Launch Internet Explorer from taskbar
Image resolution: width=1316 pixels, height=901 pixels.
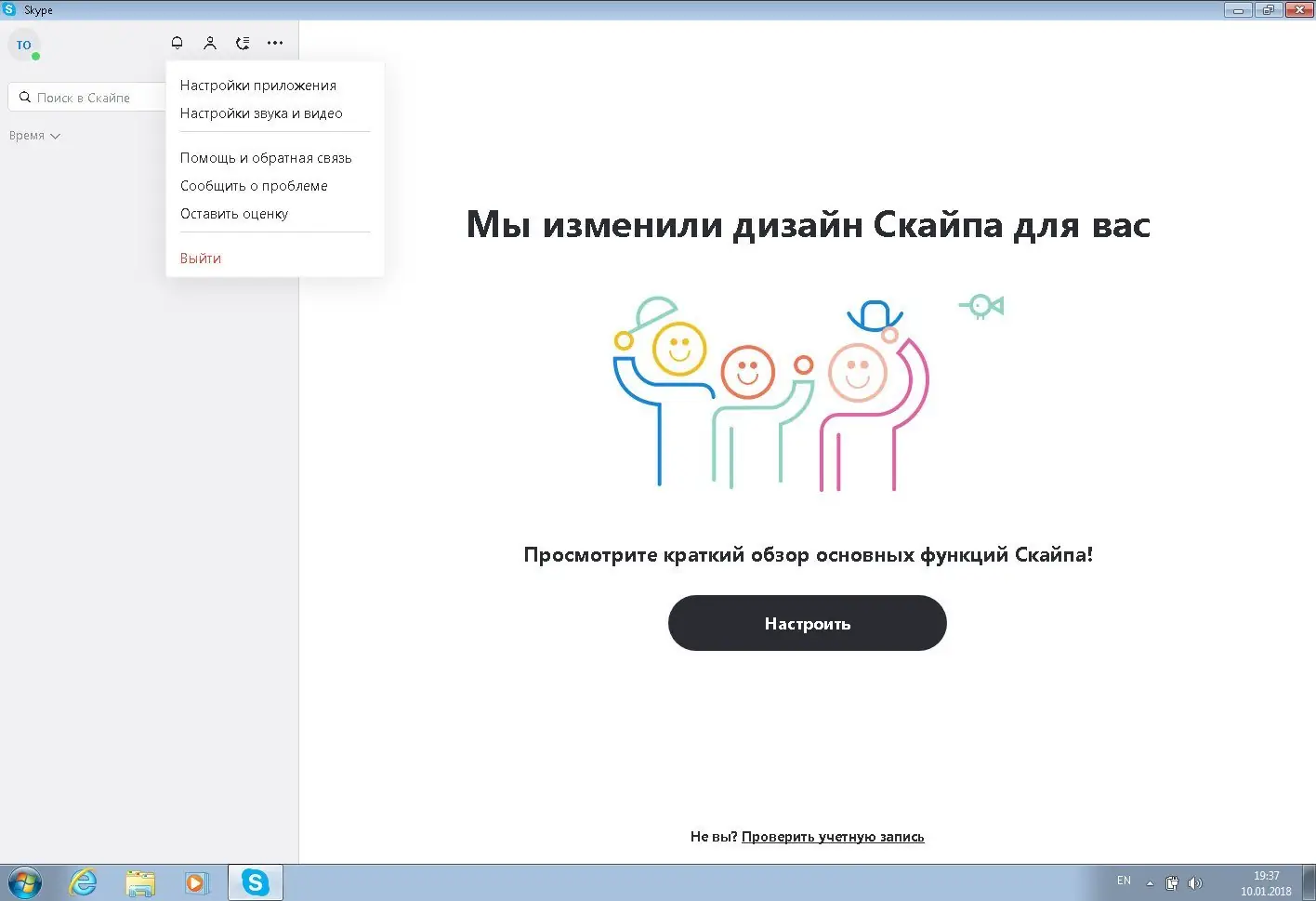pyautogui.click(x=83, y=881)
